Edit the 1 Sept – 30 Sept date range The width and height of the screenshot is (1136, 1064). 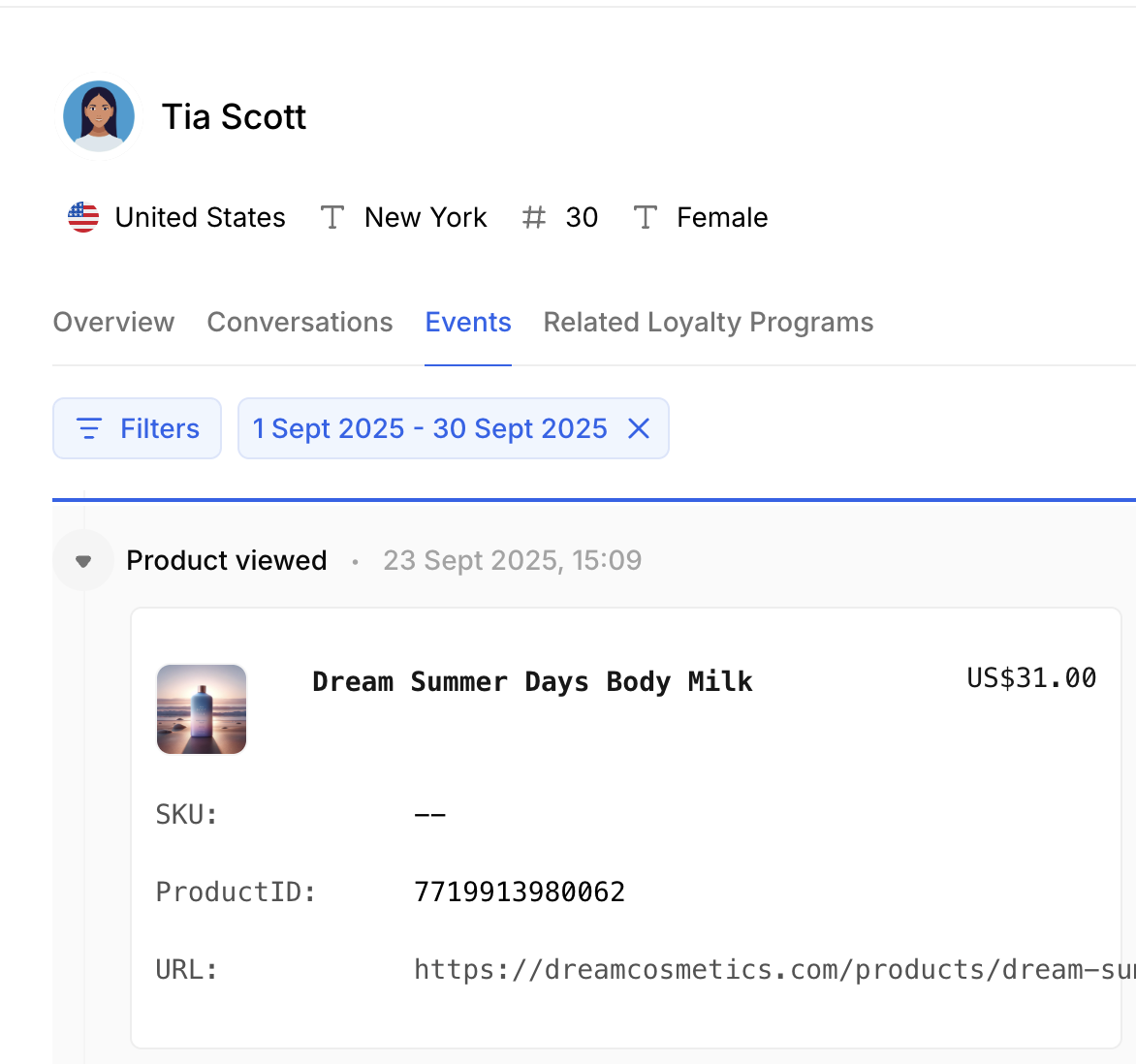tap(429, 428)
